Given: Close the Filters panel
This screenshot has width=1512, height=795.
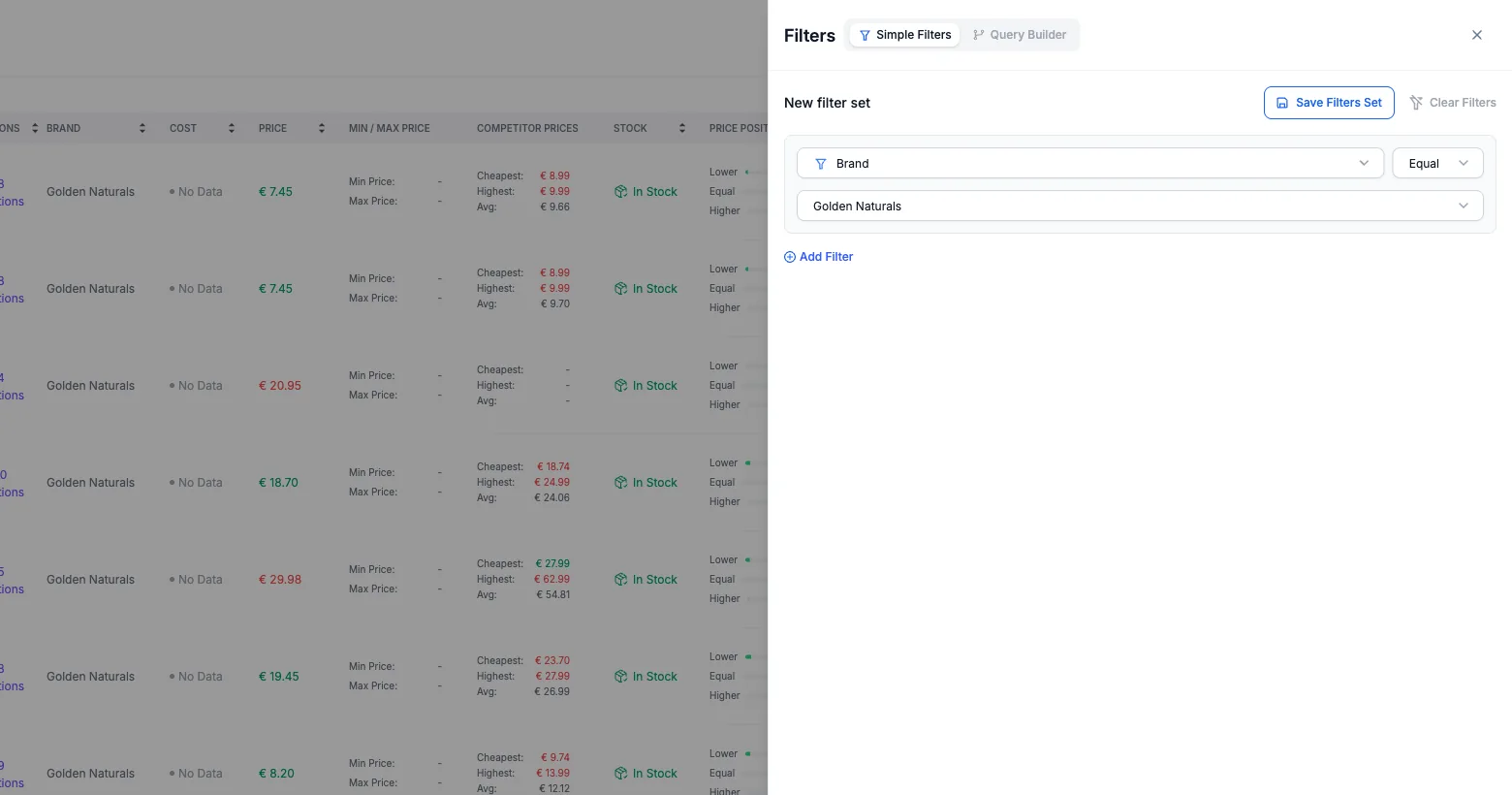Looking at the screenshot, I should pos(1477,35).
